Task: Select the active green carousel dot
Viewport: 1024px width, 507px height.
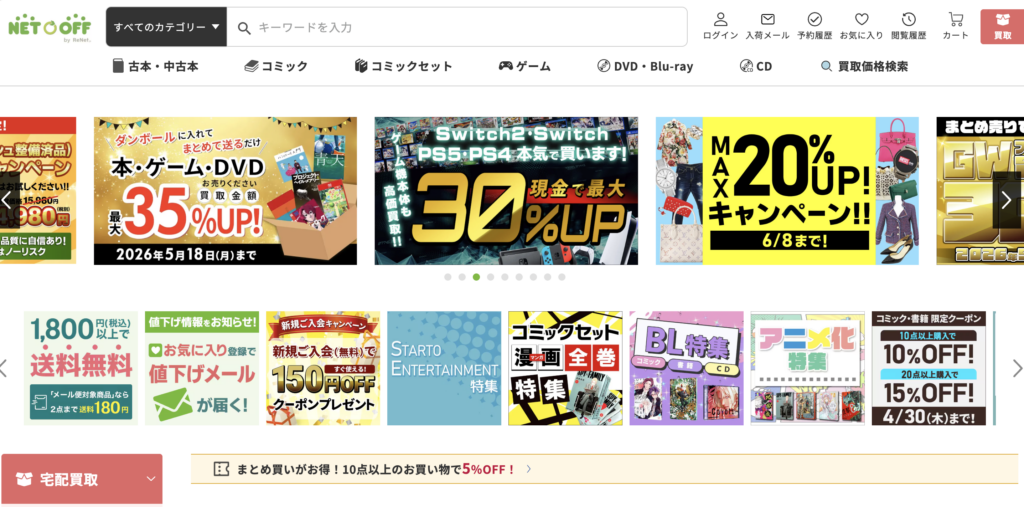Action: click(477, 277)
